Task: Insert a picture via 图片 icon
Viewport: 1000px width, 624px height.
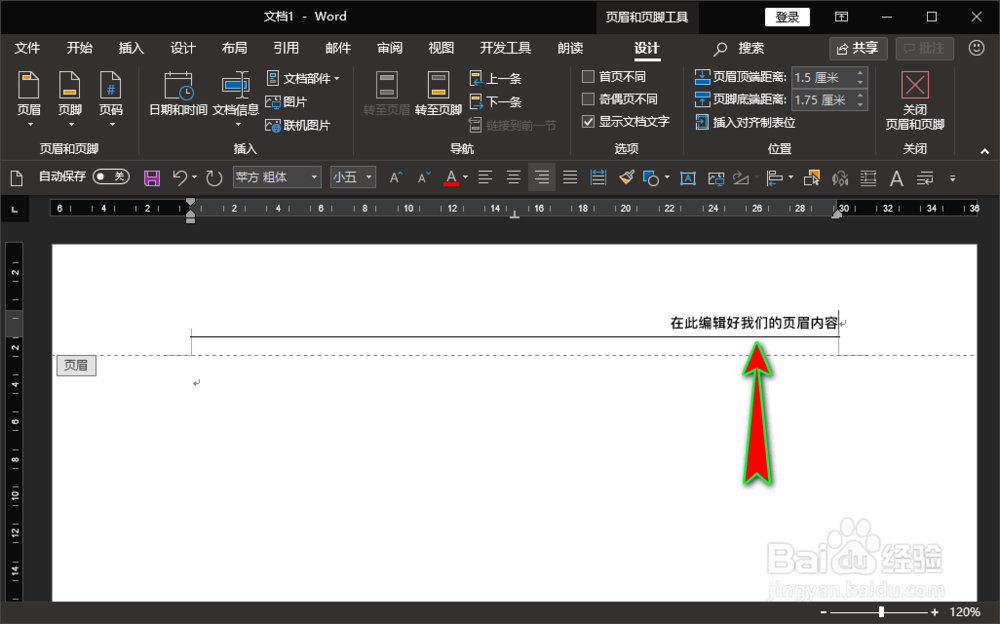Action: pyautogui.click(x=291, y=101)
